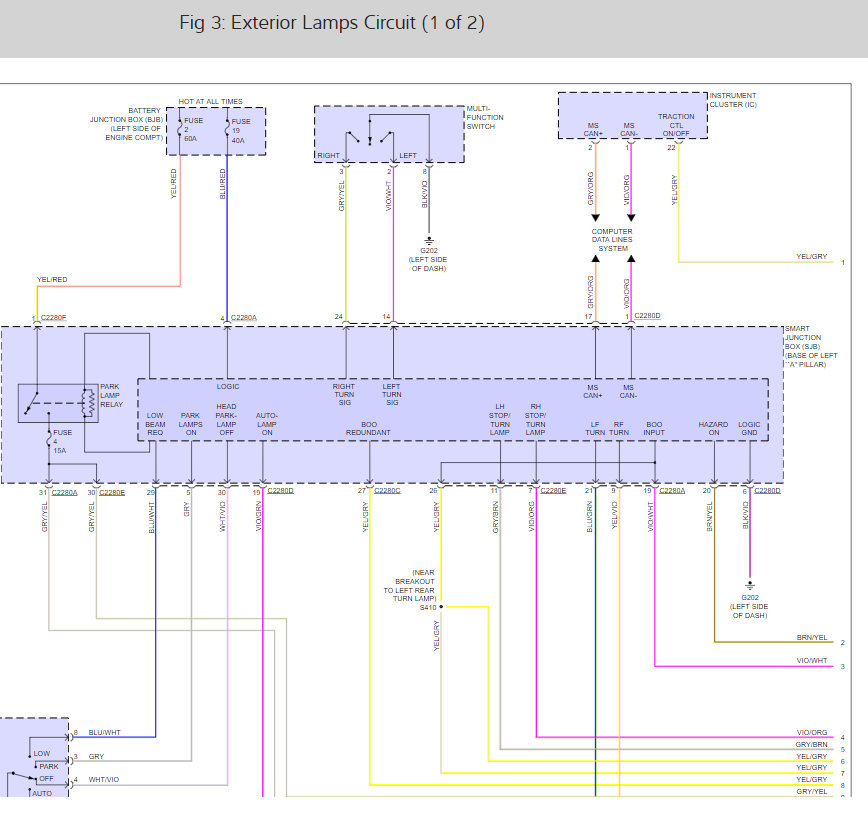868x820 pixels.
Task: Click the 'S410' splice label
Action: pyautogui.click(x=428, y=607)
